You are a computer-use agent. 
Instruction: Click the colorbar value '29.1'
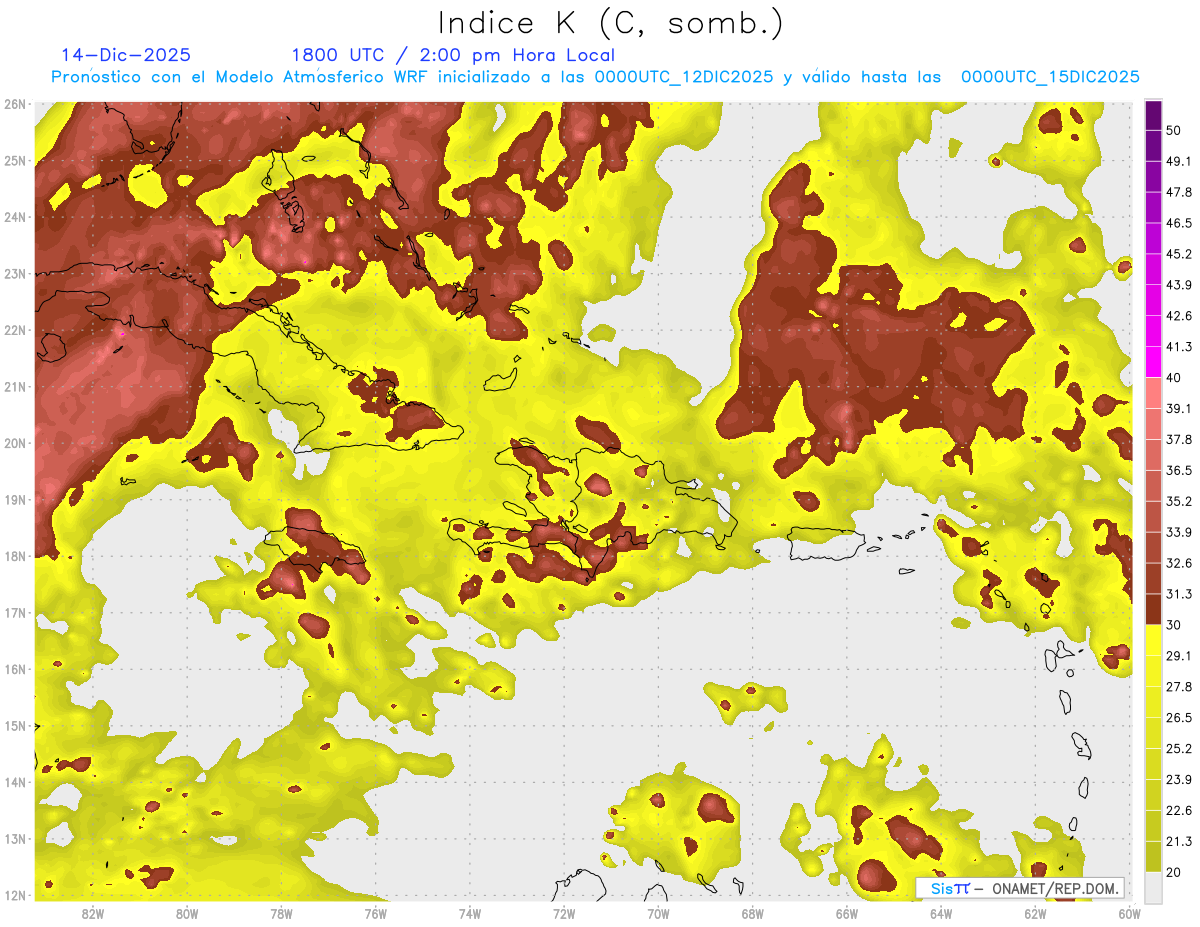click(1179, 656)
